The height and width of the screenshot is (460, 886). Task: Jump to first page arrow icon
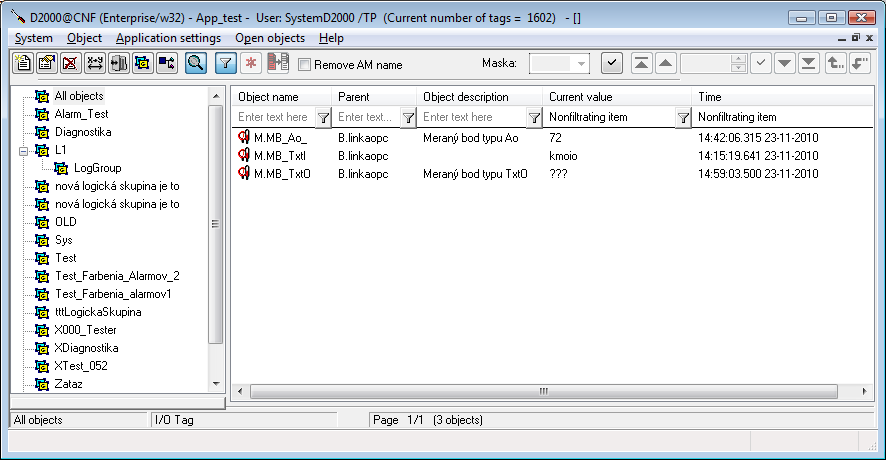(x=642, y=63)
